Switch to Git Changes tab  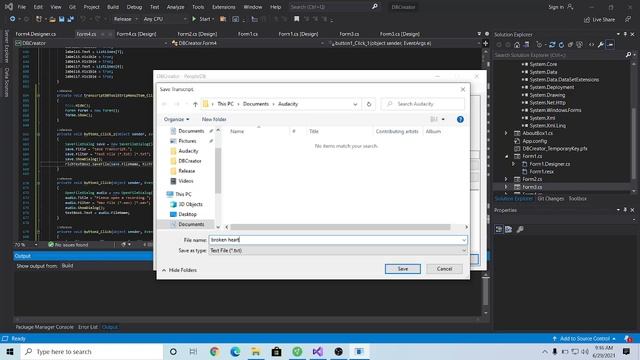tap(550, 199)
